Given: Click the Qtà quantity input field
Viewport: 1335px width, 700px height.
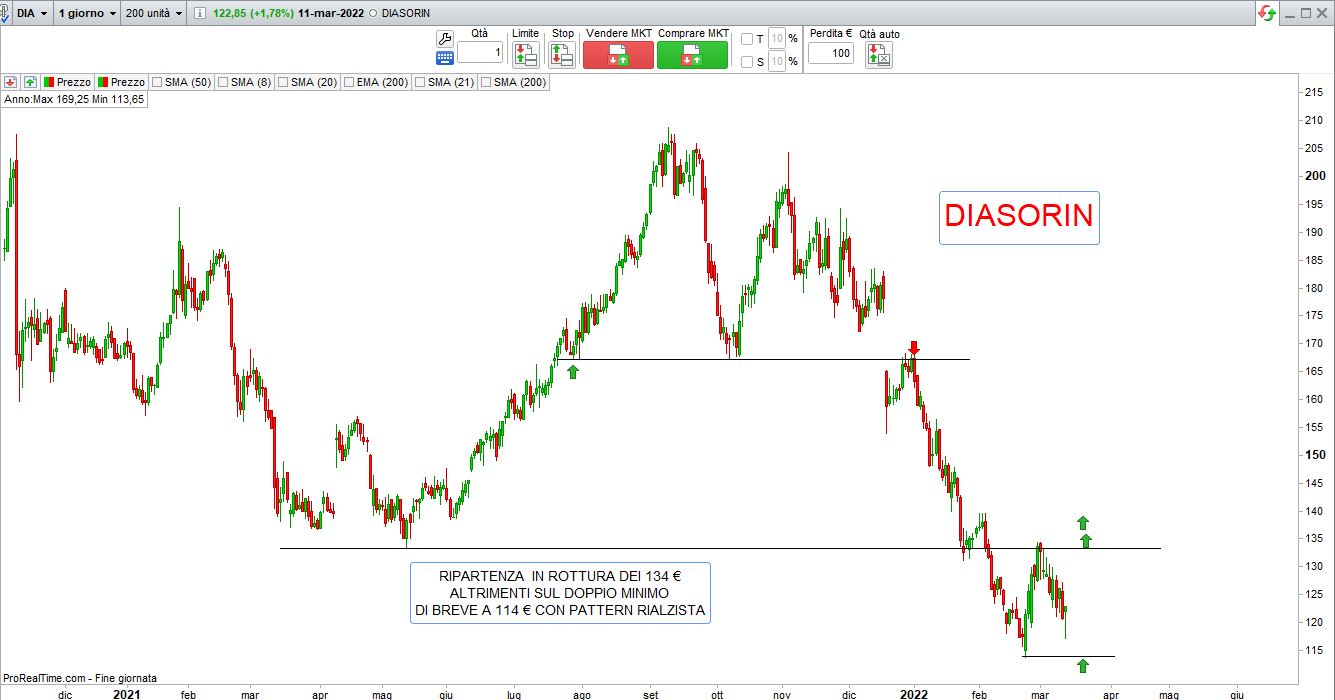Looking at the screenshot, I should point(480,52).
